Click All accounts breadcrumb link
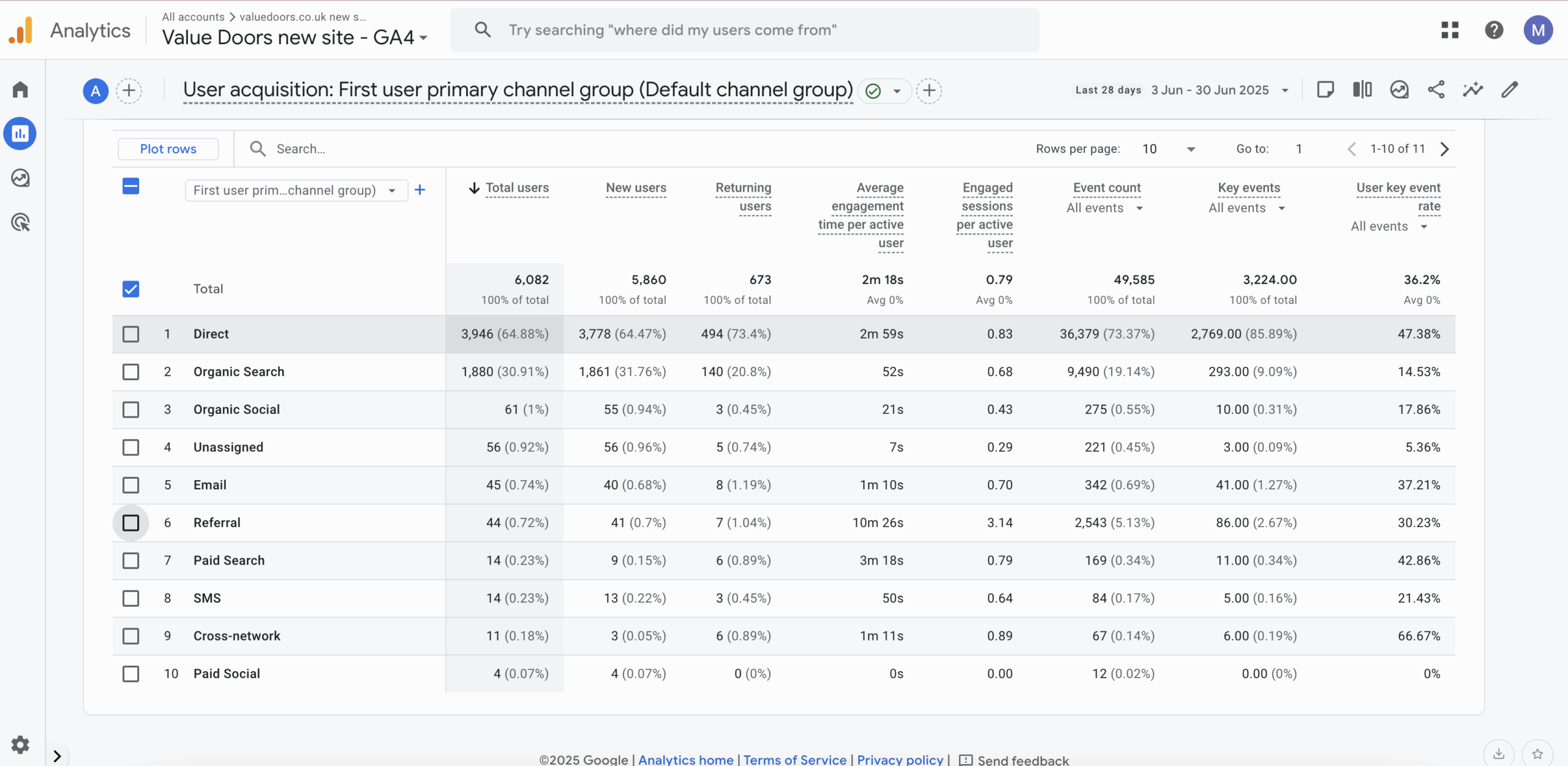1568x766 pixels. click(x=193, y=17)
